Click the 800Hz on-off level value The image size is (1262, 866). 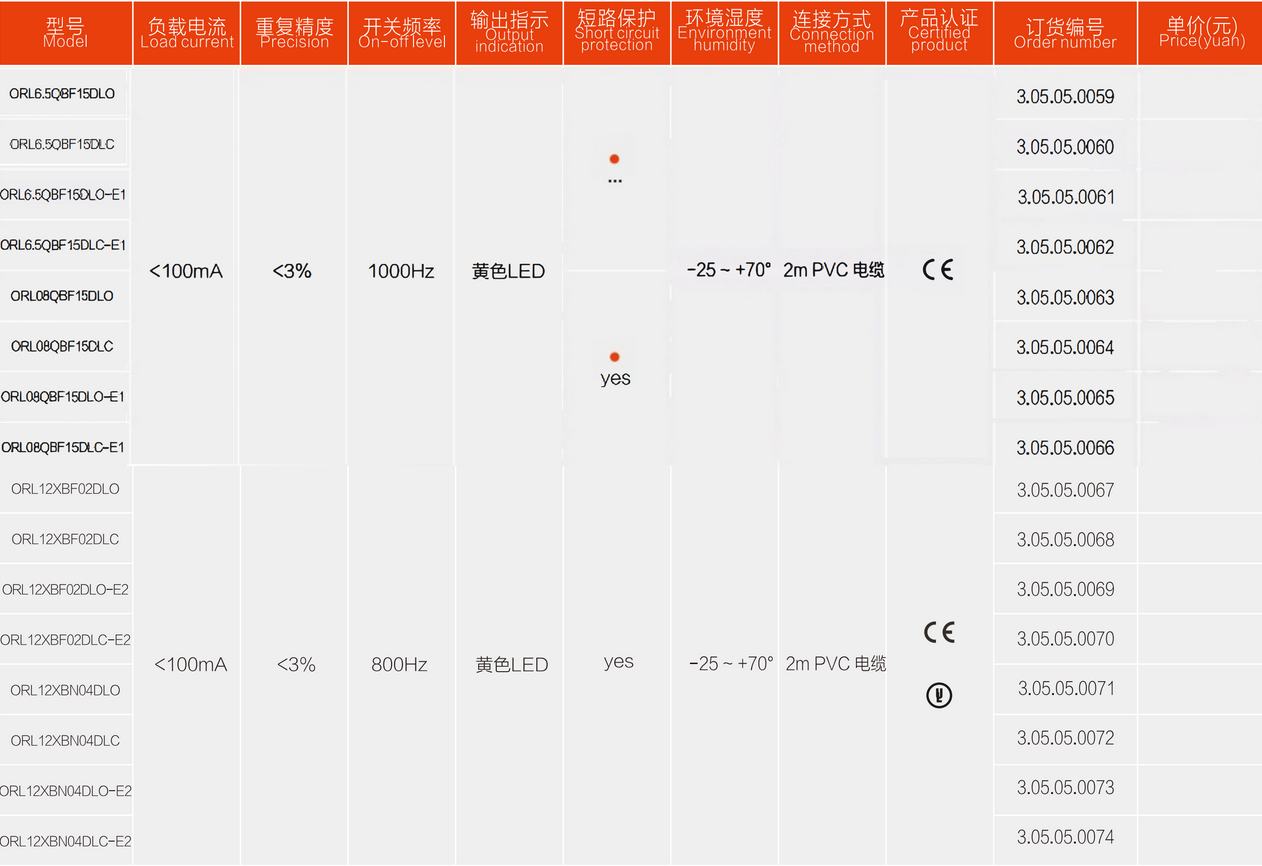[x=400, y=665]
